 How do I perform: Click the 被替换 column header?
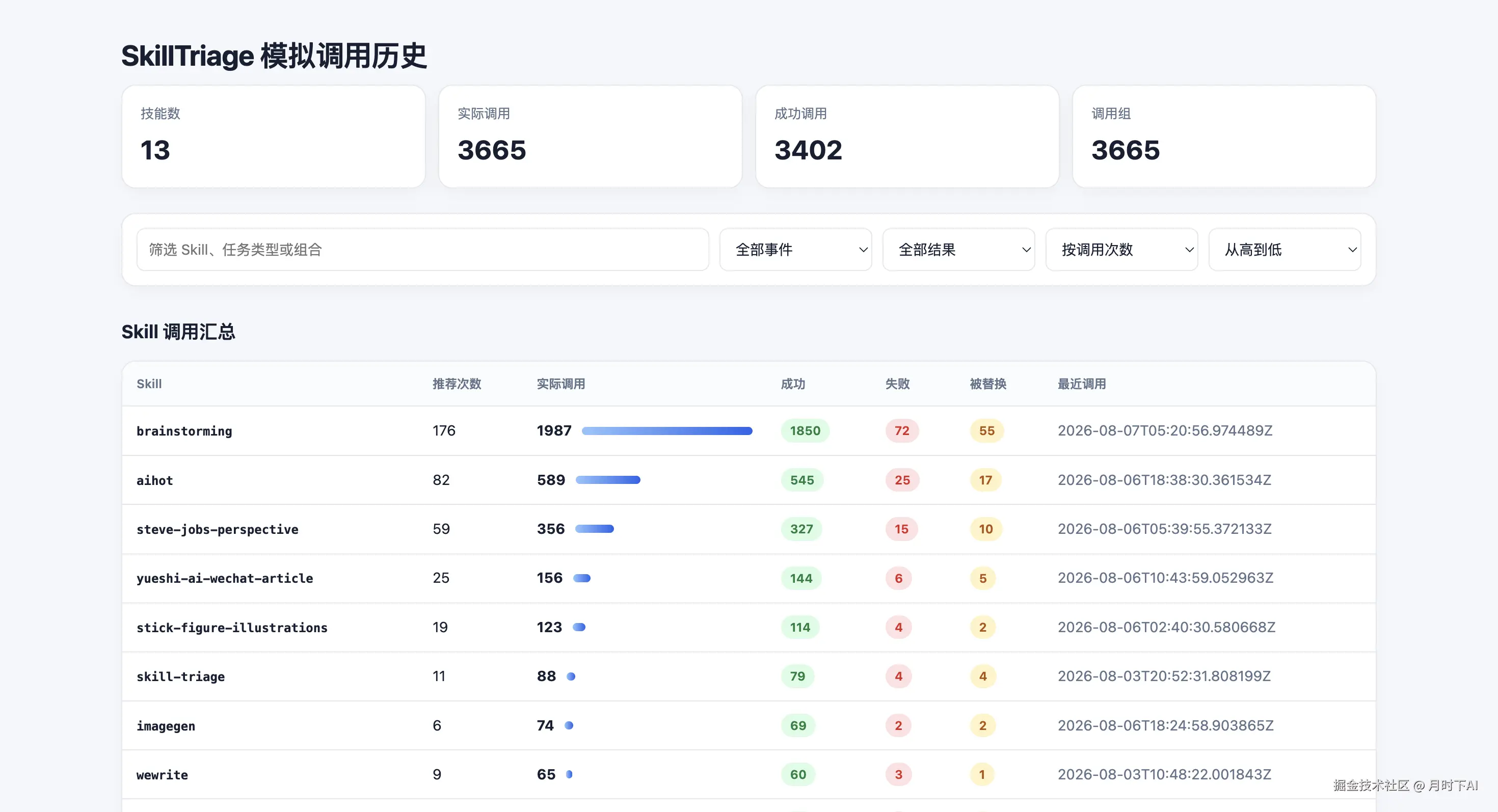click(x=988, y=384)
